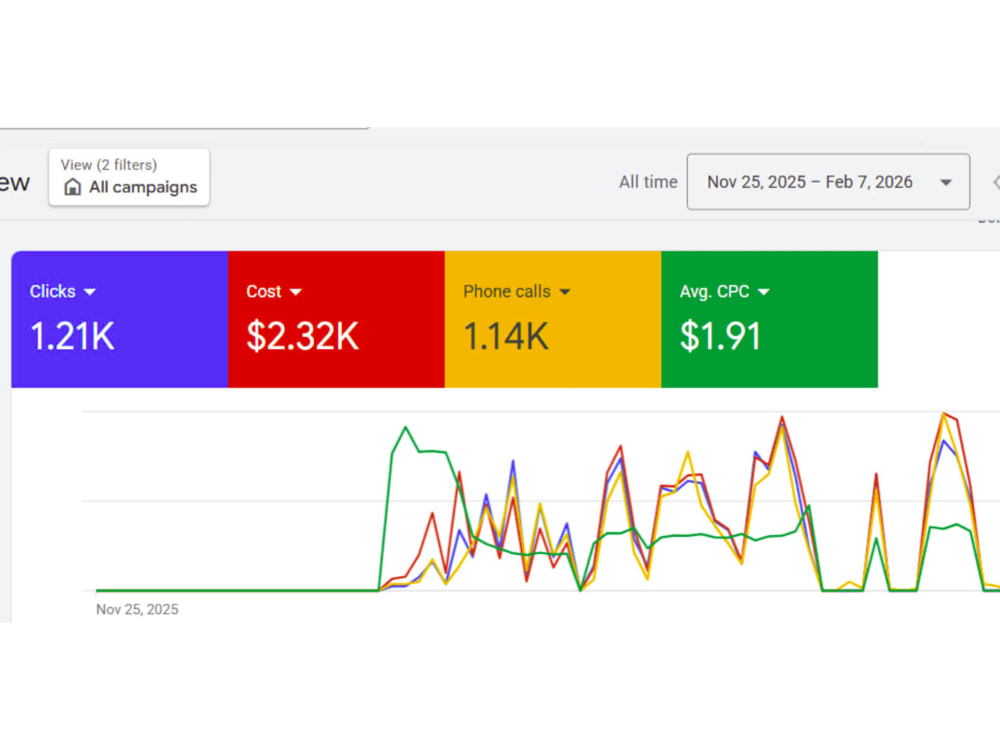Screen dimensions: 1000x750
Task: Click the View (2 filters) label
Action: tap(108, 165)
